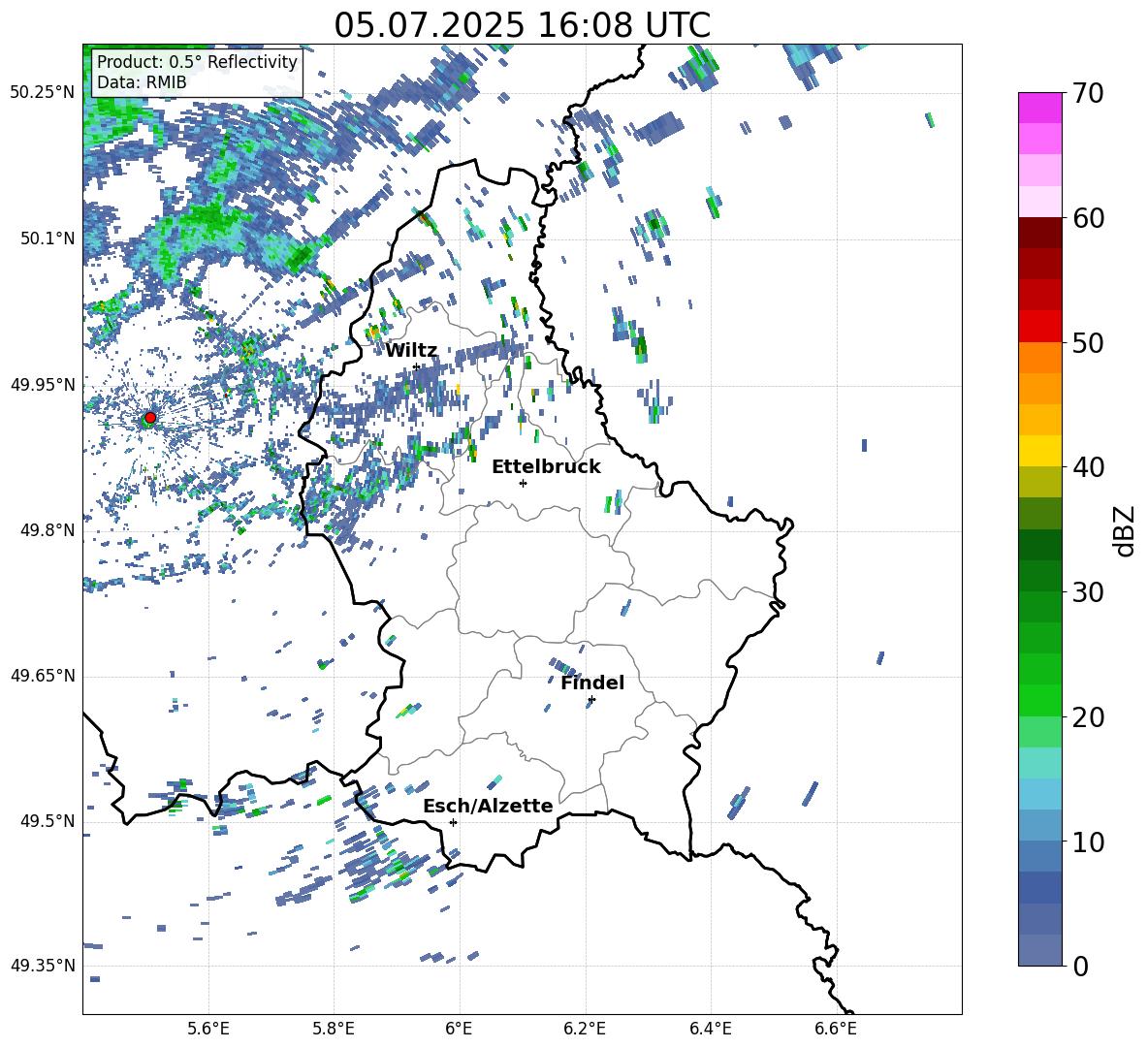Click the timestamp title 05.07.2025 16:08 UTC
Image resolution: width=1148 pixels, height=1048 pixels.
point(522,25)
